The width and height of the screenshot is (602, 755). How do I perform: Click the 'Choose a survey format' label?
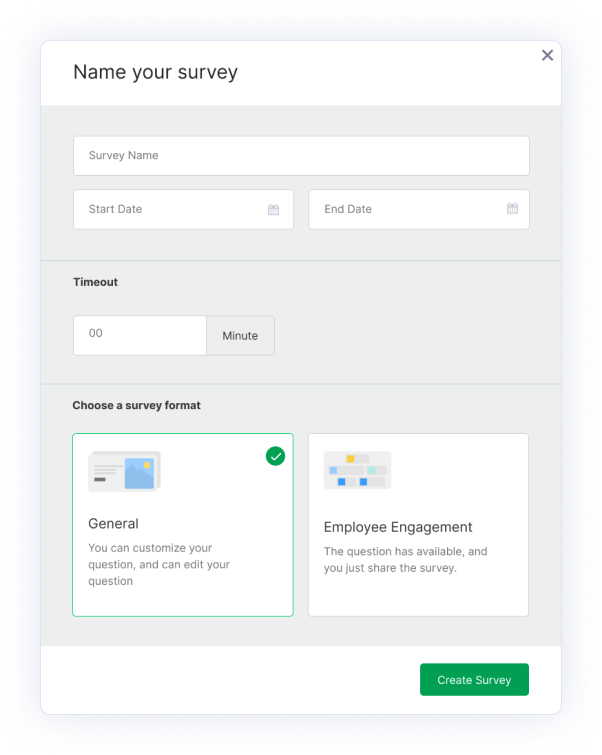point(136,405)
